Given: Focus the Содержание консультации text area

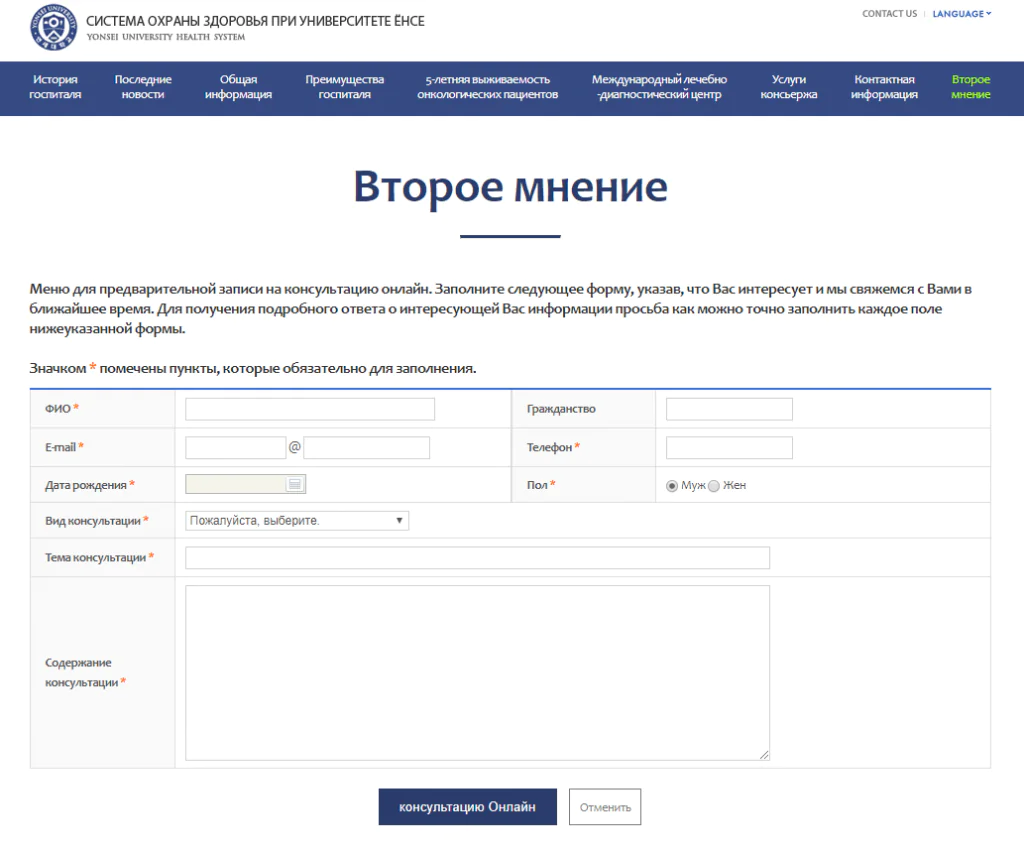Looking at the screenshot, I should [x=477, y=671].
